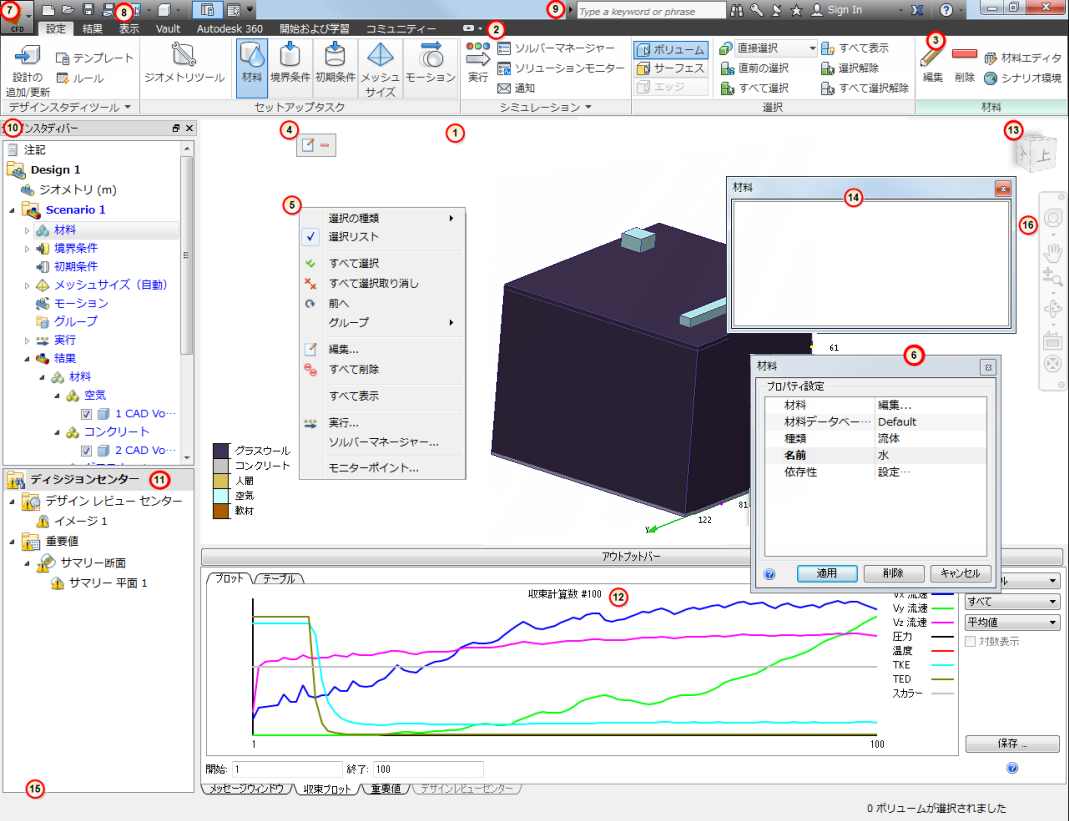
Task: Click 設計の追加/更新 icon
Action: tap(27, 70)
